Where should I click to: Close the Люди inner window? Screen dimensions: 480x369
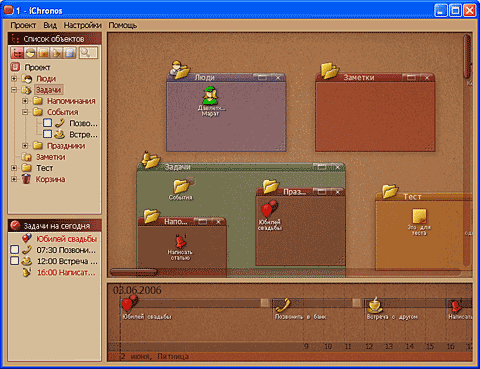pyautogui.click(x=278, y=77)
